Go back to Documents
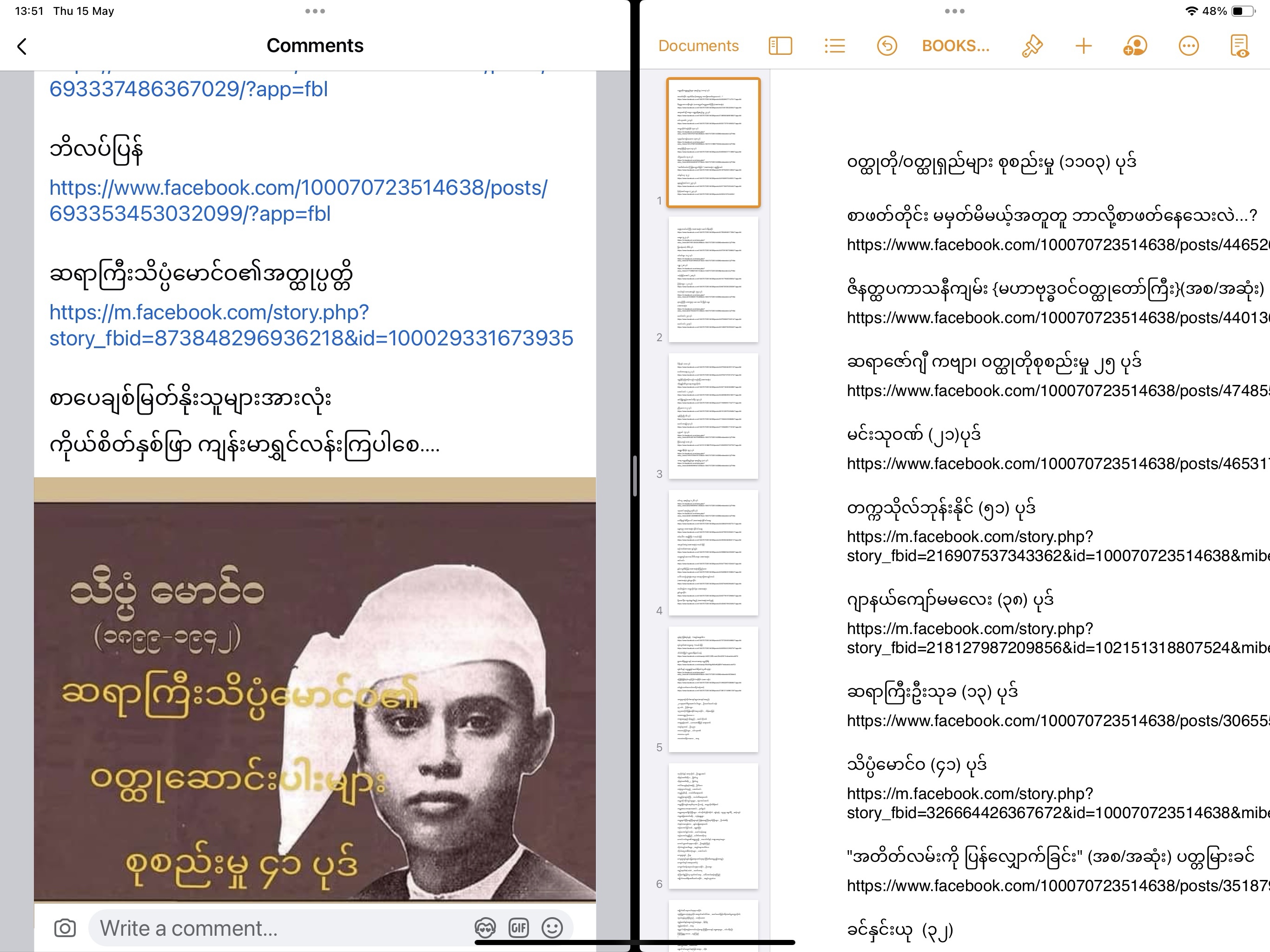The image size is (1270, 952). tap(698, 46)
